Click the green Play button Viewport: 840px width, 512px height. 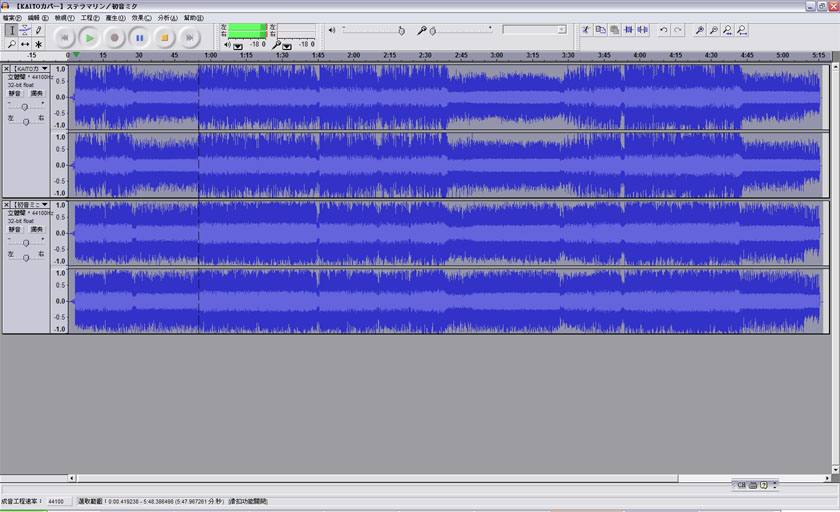pos(89,37)
